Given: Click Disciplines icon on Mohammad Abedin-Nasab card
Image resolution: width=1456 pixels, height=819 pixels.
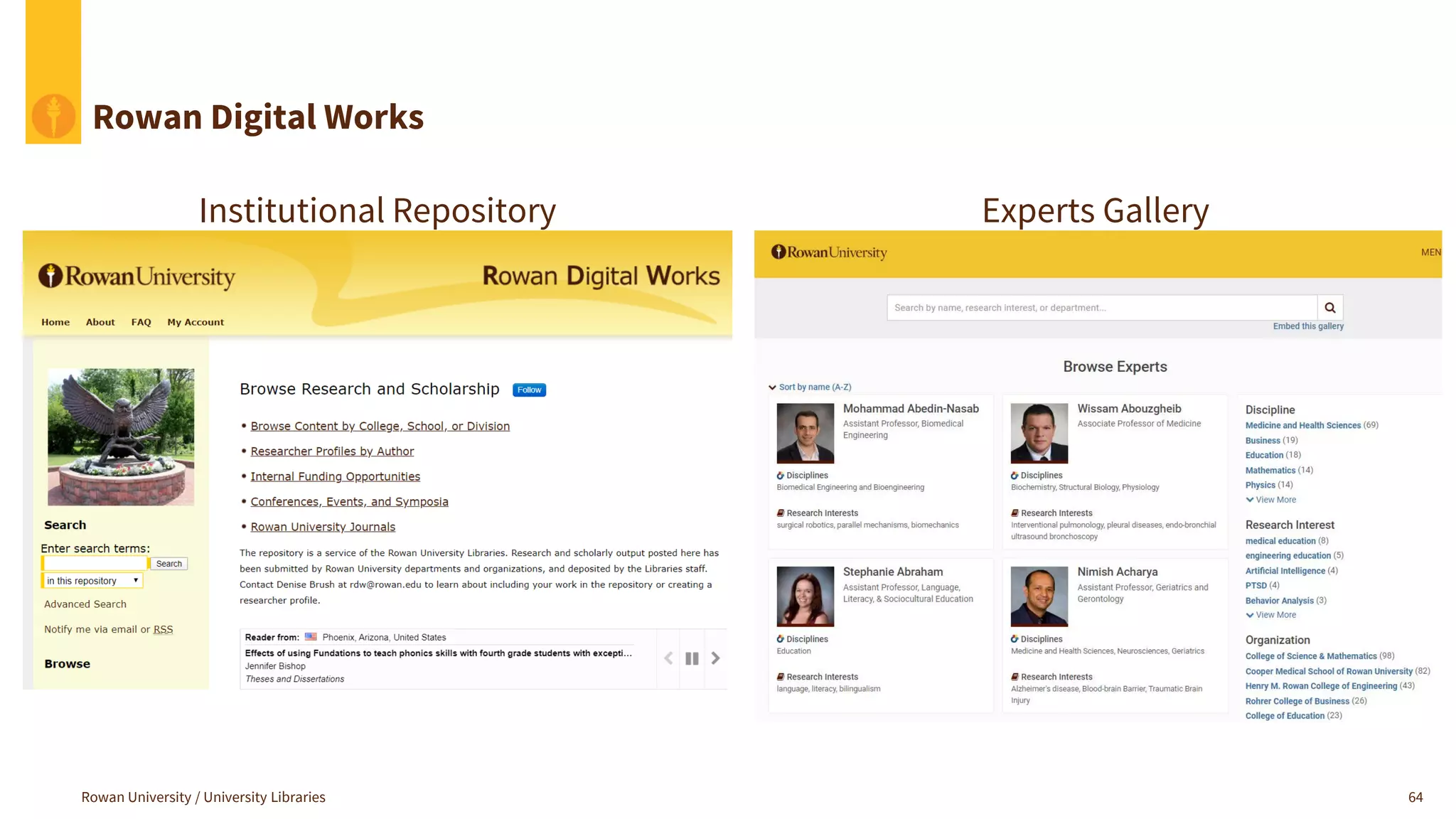Looking at the screenshot, I should [x=780, y=476].
